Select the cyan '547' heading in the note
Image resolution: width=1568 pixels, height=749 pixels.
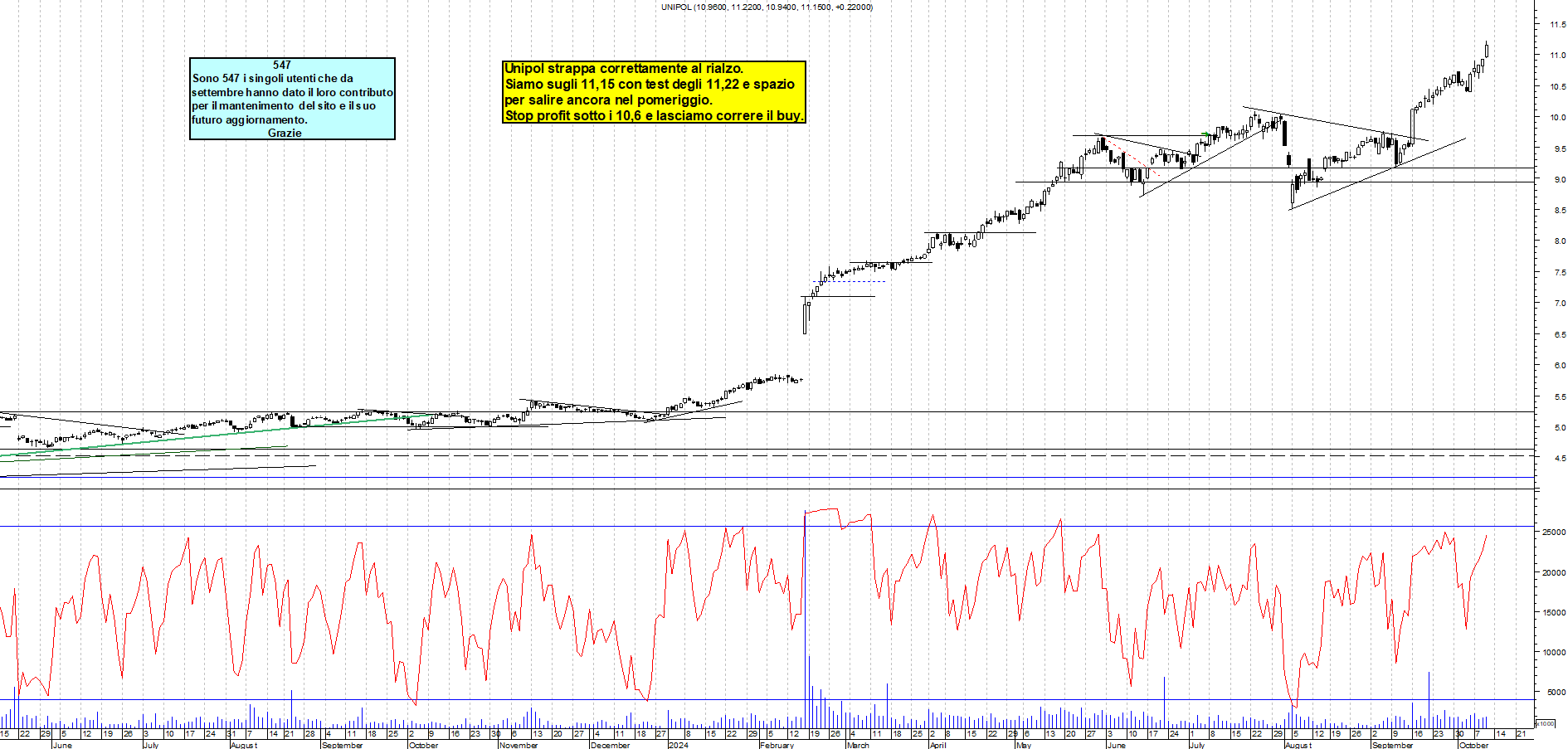[x=282, y=65]
